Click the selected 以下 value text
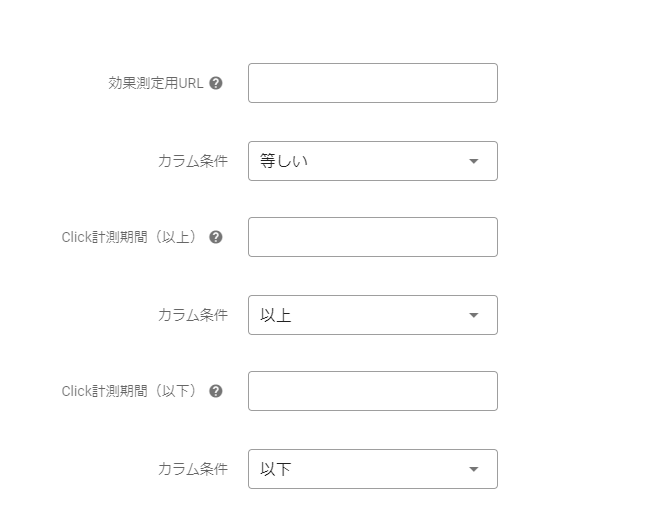Viewport: 659px width, 516px height. tap(275, 469)
